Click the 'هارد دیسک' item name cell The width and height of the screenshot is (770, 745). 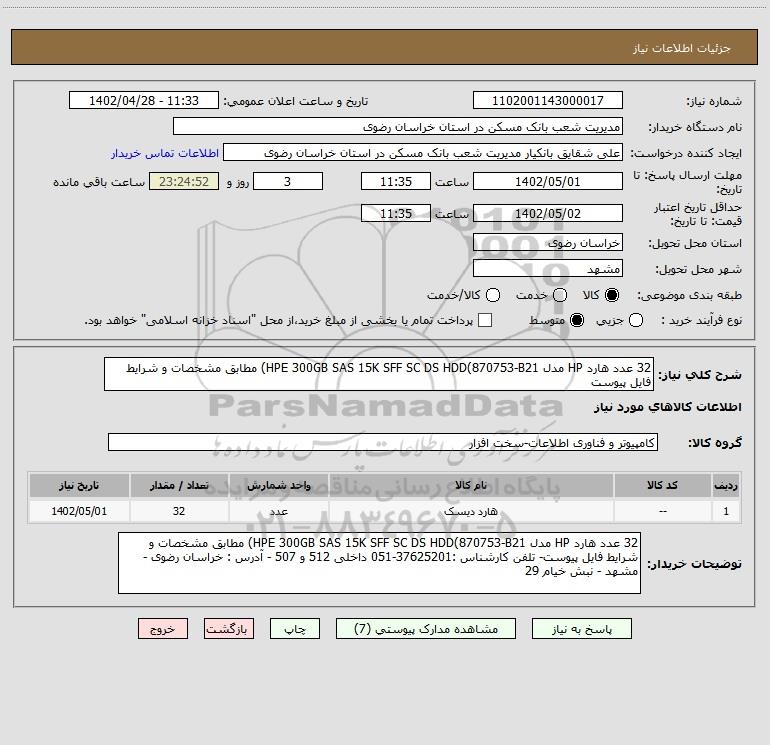(x=471, y=511)
